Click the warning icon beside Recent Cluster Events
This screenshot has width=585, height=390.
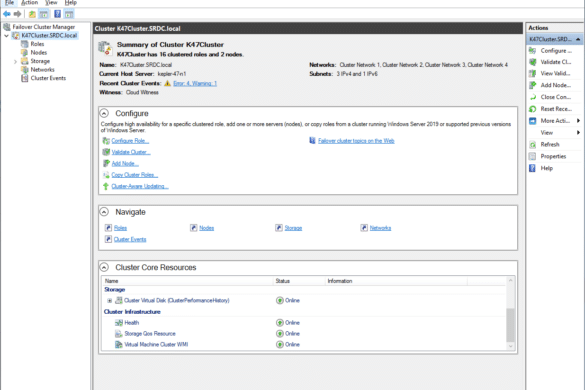tap(168, 83)
